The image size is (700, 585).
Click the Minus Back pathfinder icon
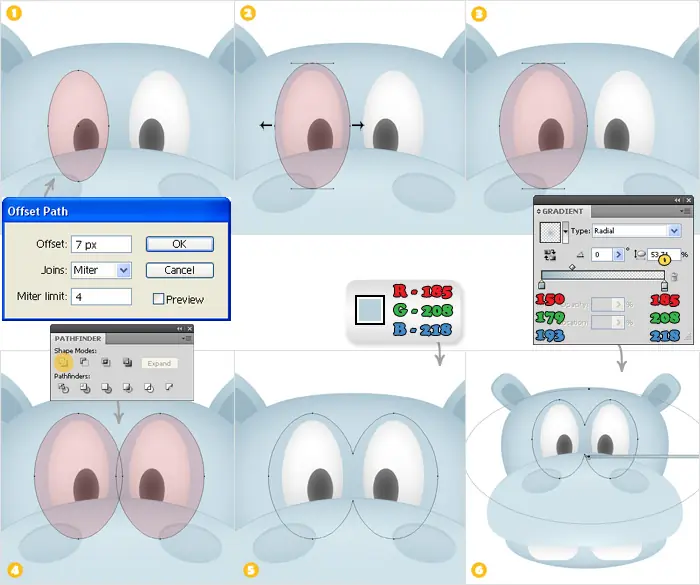169,387
